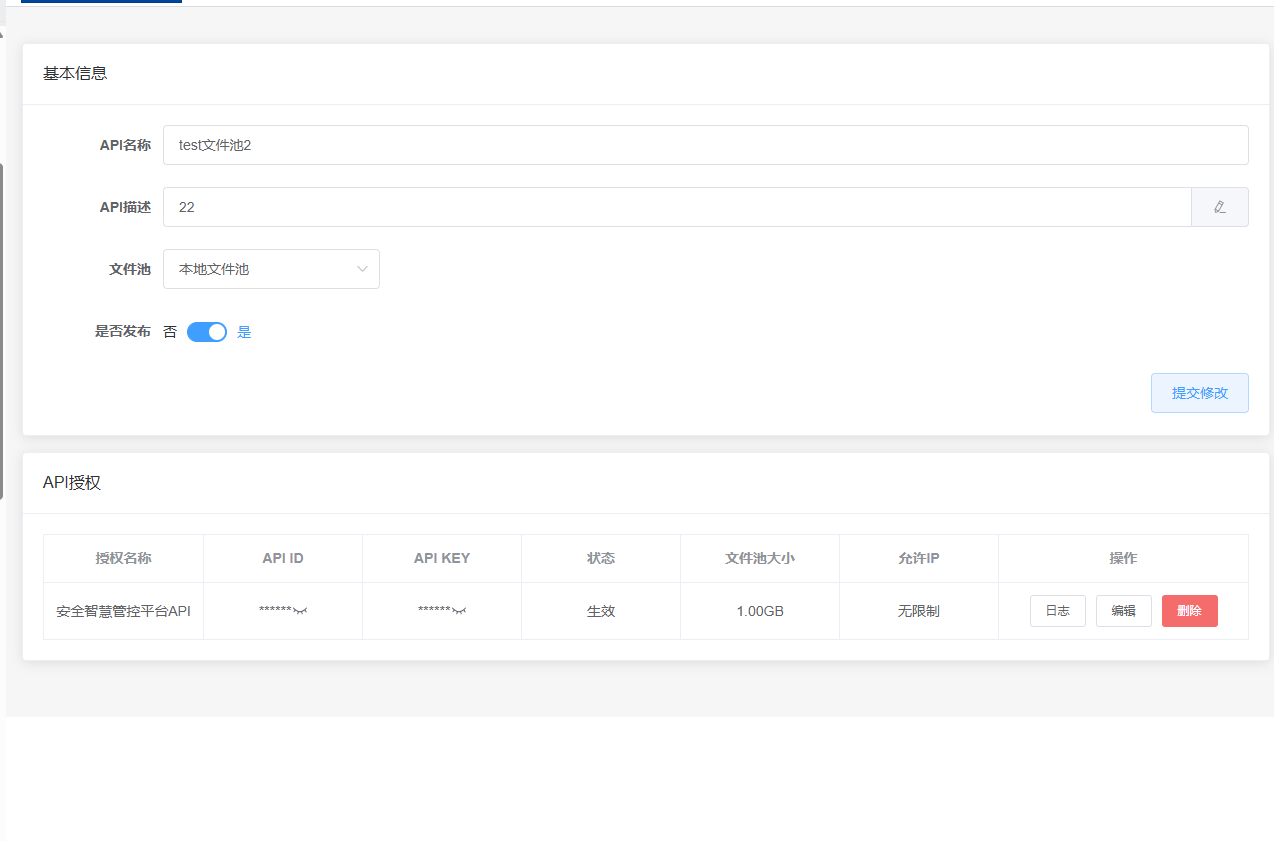Click the 安全智慧管控平台API name cell
The width and height of the screenshot is (1274, 841).
123,611
